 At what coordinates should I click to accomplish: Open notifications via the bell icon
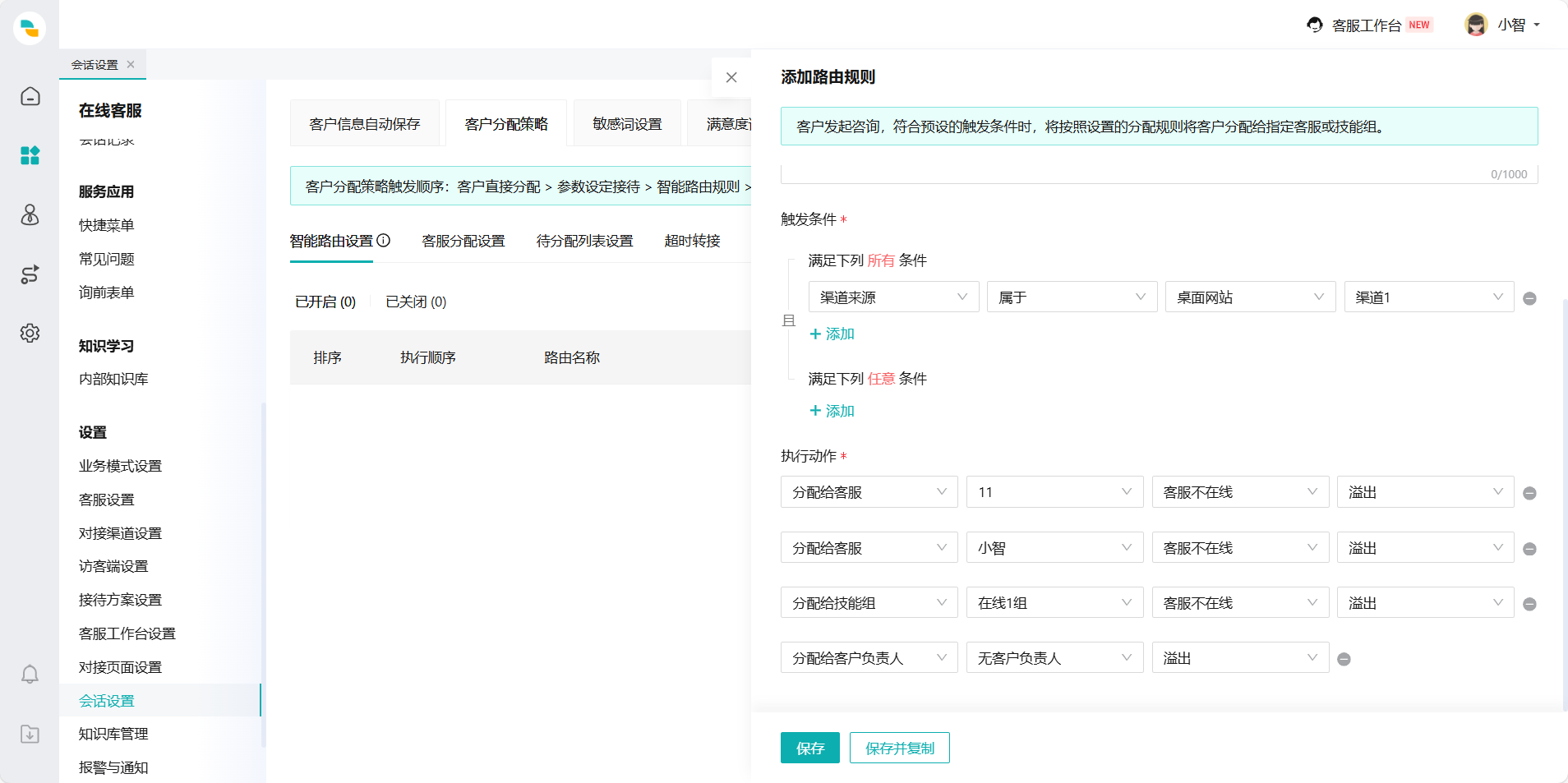click(x=30, y=674)
